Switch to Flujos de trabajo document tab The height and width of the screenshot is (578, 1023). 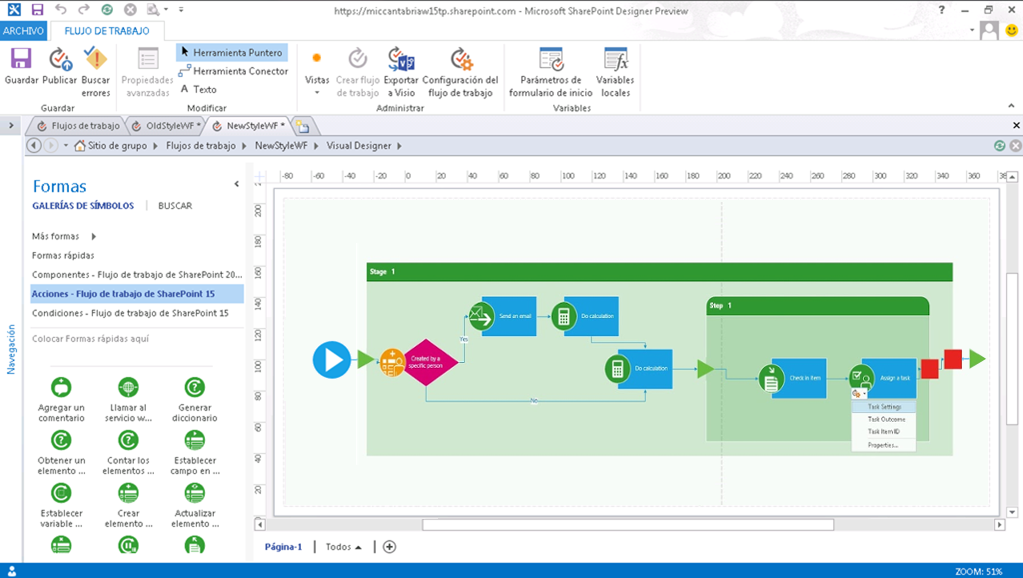coord(78,126)
